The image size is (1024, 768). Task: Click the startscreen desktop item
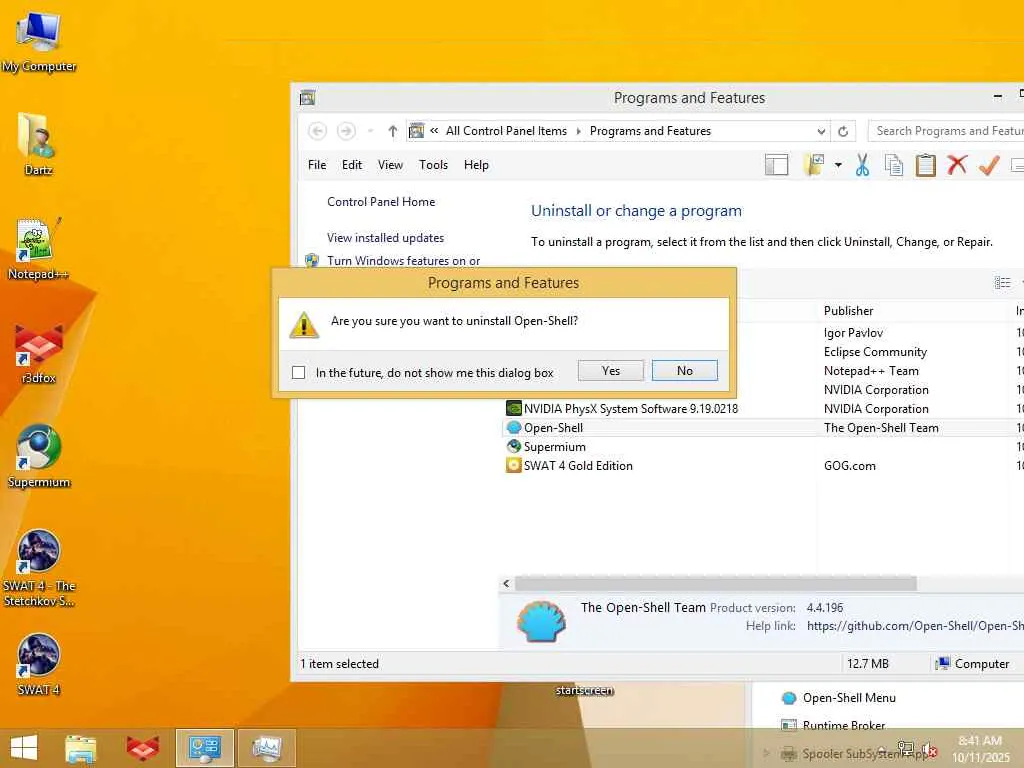[584, 690]
